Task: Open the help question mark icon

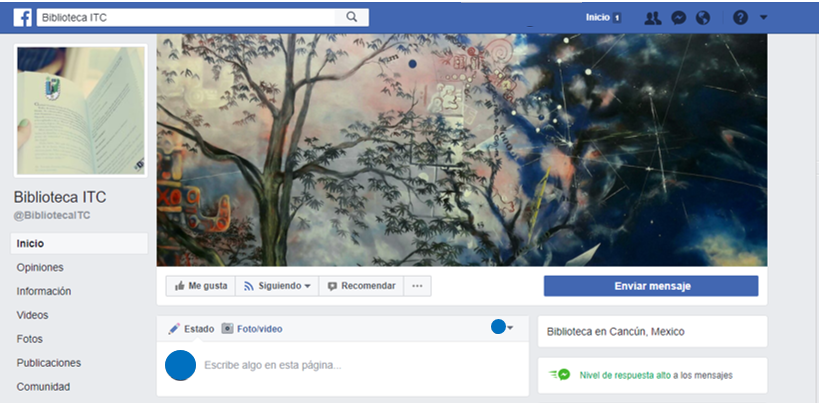Action: click(x=741, y=18)
